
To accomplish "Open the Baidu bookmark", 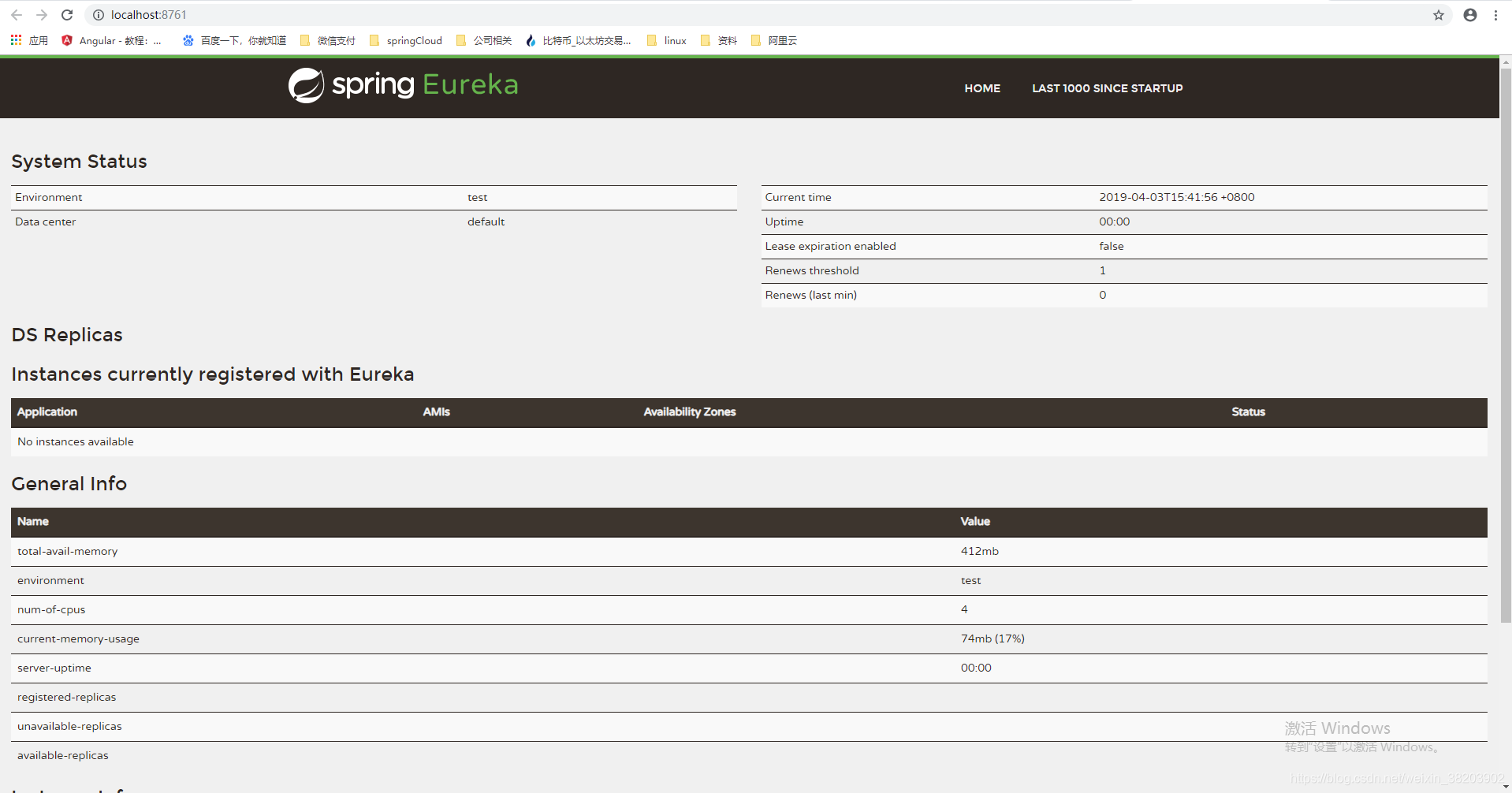I will 234,40.
